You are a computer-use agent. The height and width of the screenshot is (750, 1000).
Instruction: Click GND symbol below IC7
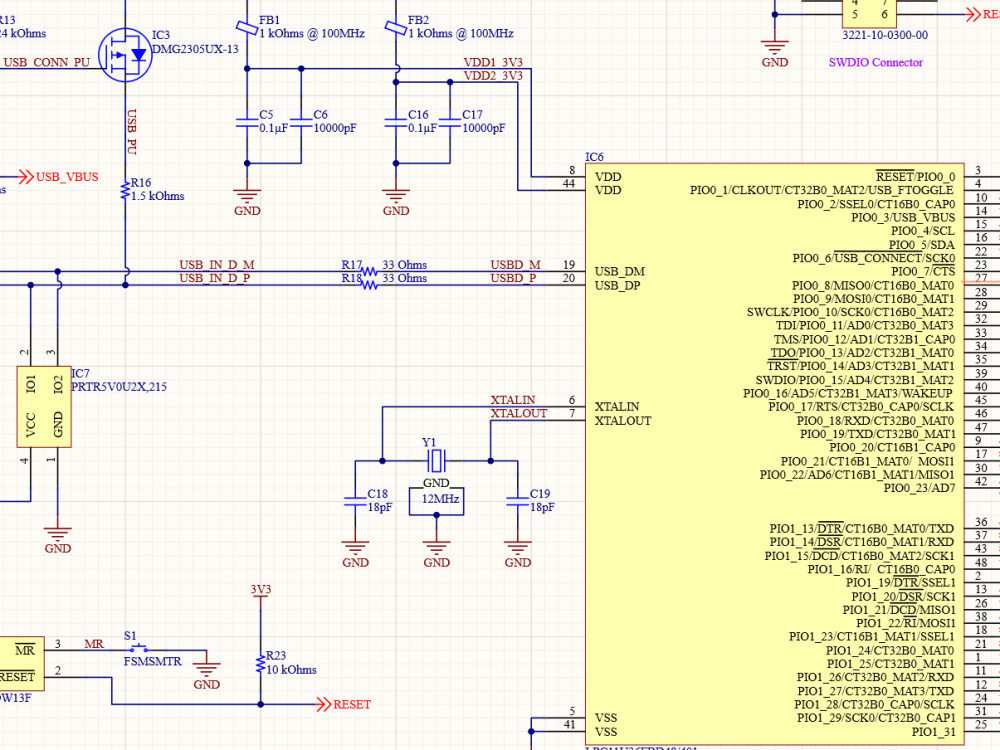point(57,539)
